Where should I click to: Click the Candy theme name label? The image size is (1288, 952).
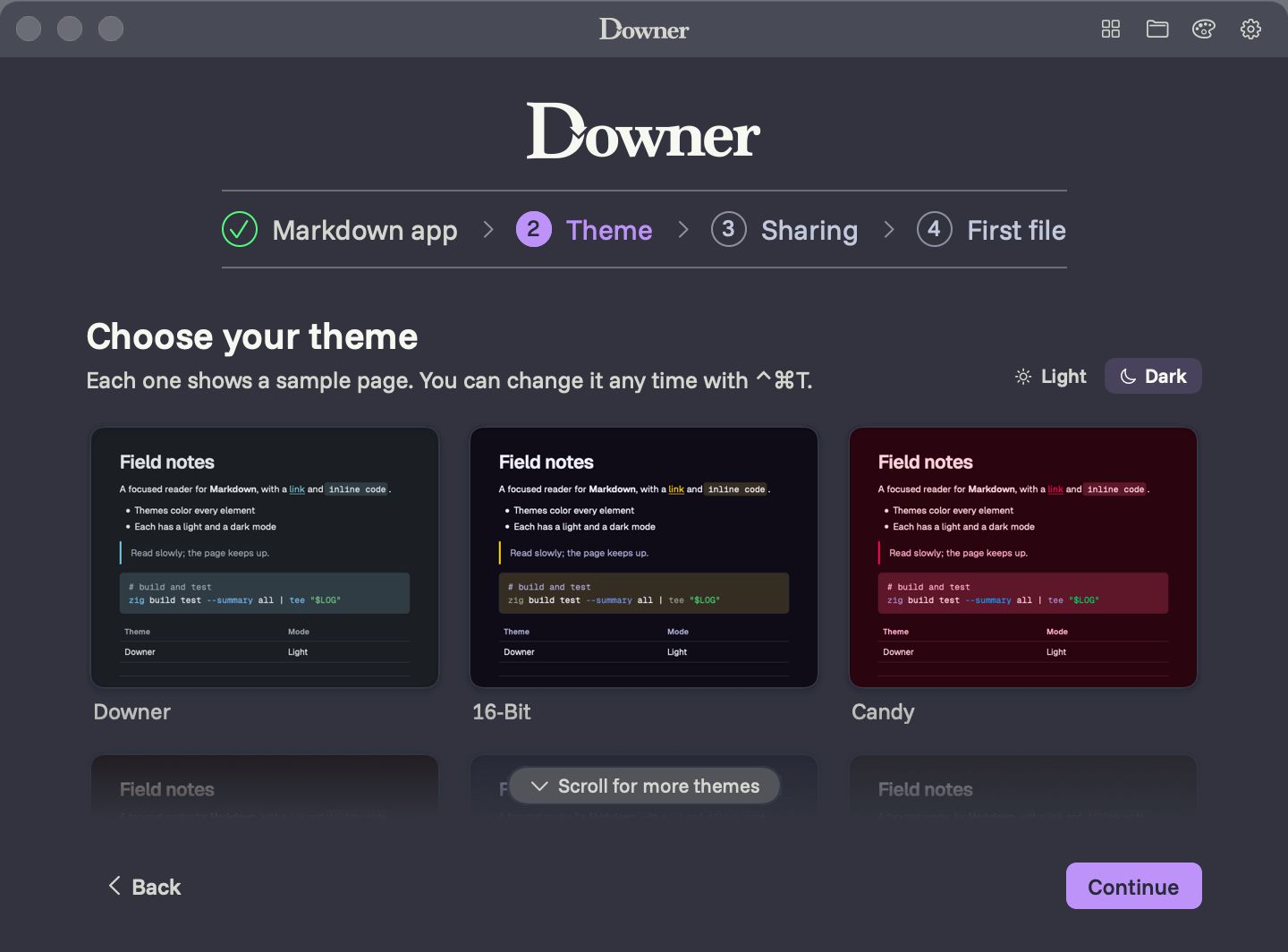[x=883, y=712]
